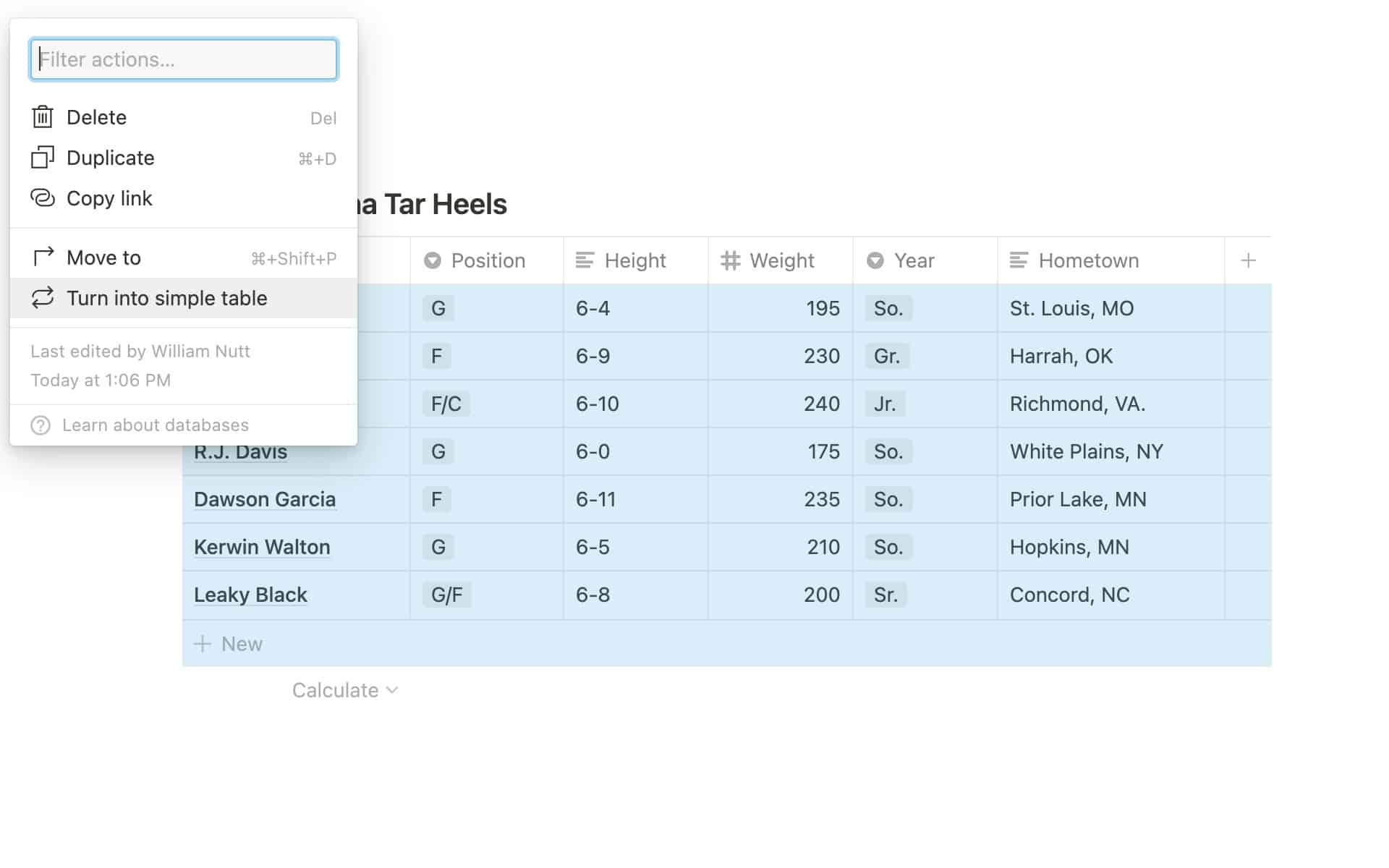Screen dimensions: 1389x868
Task: Select the Gr. year tag
Action: pyautogui.click(x=887, y=356)
